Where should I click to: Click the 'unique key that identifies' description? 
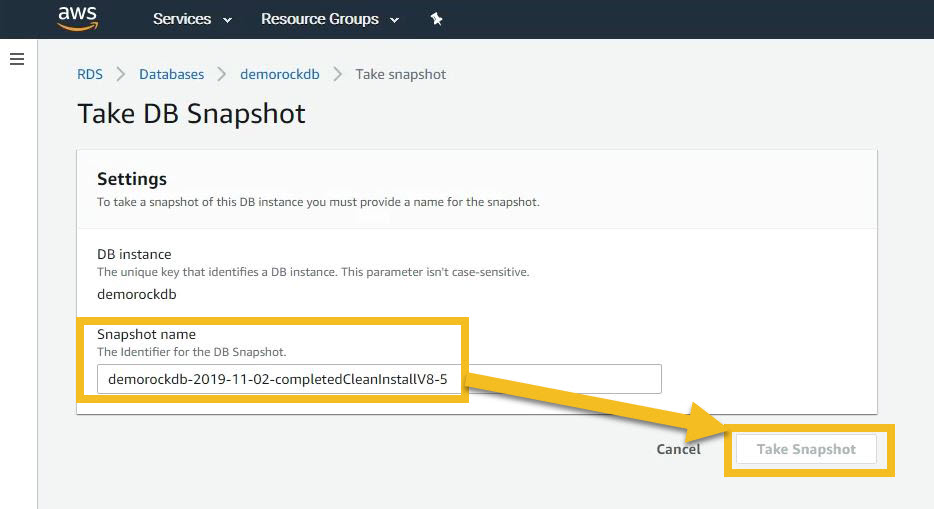313,272
